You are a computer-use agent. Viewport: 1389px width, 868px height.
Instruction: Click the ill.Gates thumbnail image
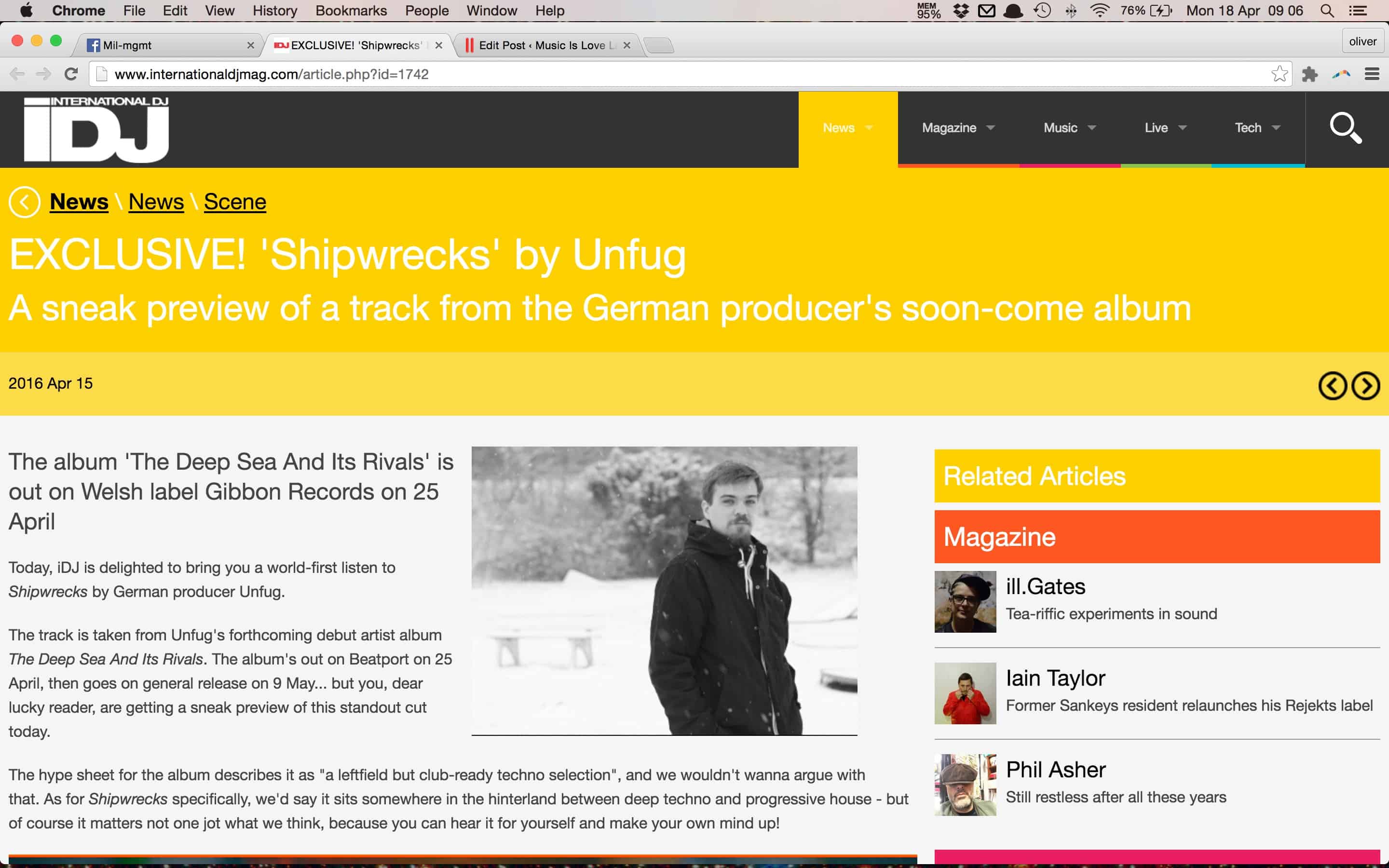[x=965, y=602]
